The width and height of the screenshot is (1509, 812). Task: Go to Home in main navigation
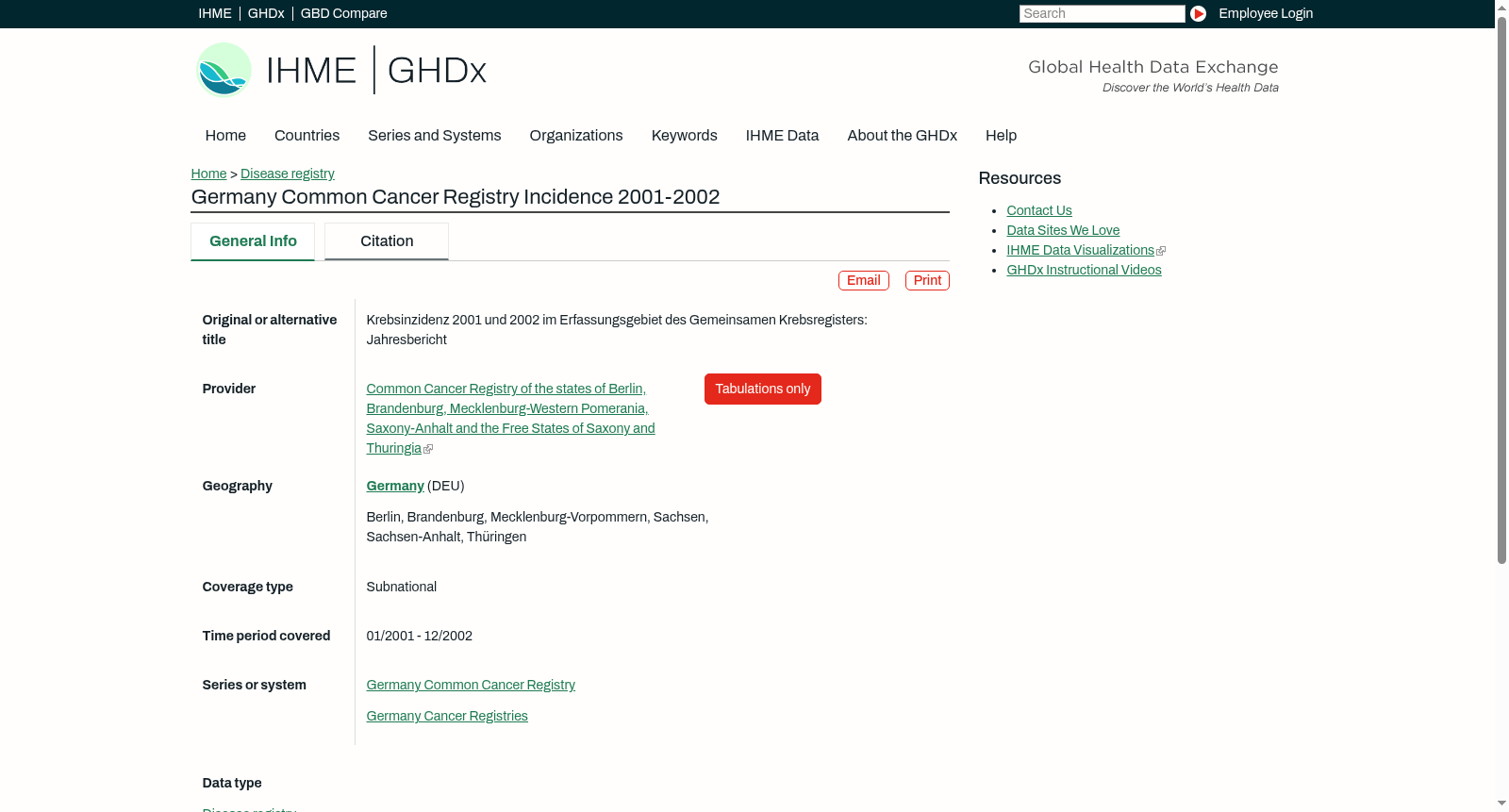pyautogui.click(x=225, y=136)
